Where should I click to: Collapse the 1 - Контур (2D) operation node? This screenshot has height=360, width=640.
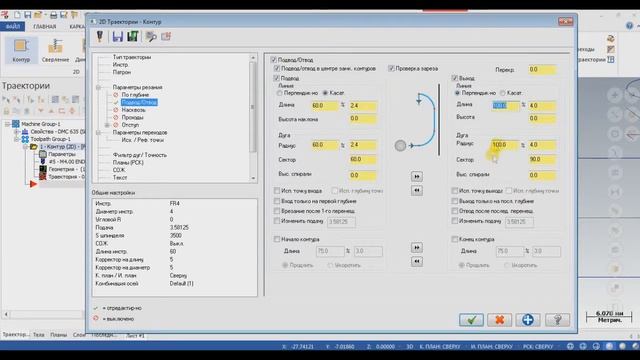[x=25, y=147]
